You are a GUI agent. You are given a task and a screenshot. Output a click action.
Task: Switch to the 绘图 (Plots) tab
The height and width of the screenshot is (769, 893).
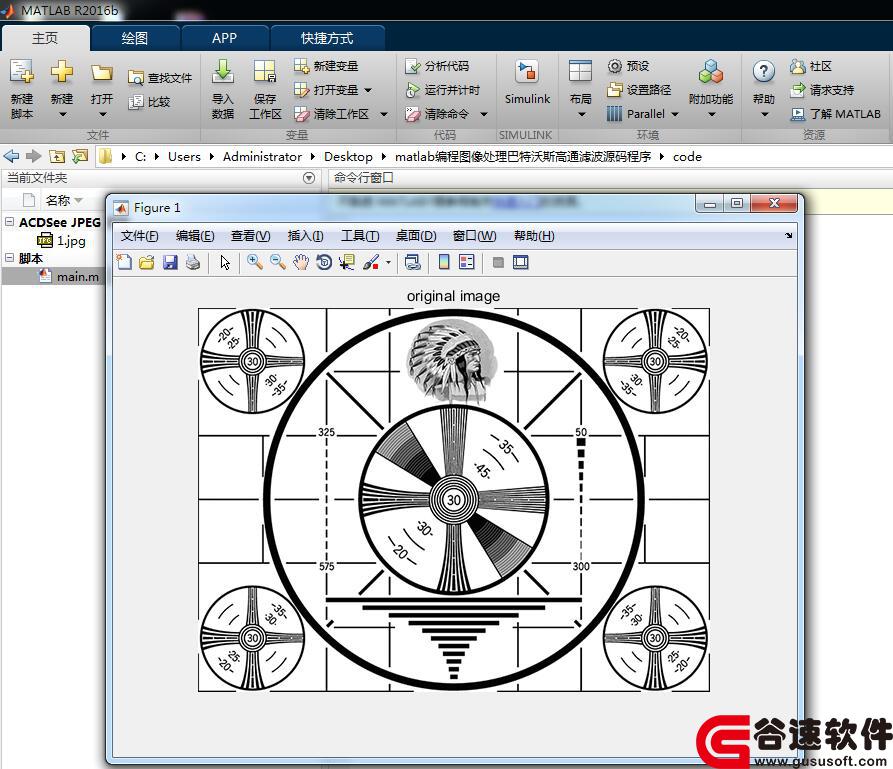coord(135,38)
